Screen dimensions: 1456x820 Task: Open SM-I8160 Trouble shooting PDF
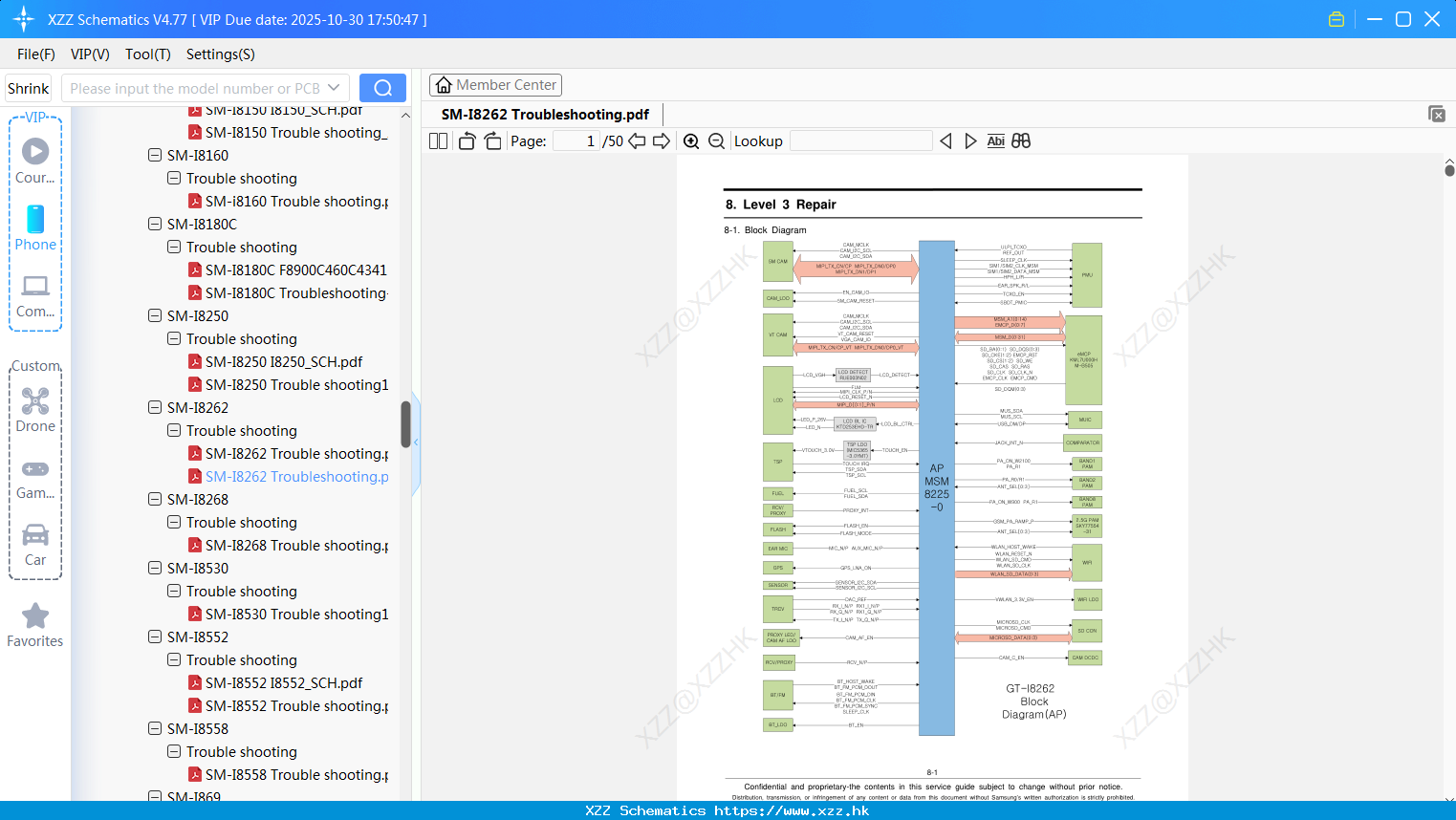(x=288, y=201)
